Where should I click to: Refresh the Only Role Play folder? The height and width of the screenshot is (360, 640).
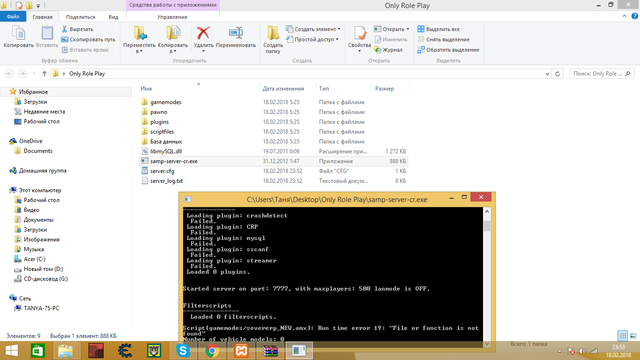pos(558,74)
